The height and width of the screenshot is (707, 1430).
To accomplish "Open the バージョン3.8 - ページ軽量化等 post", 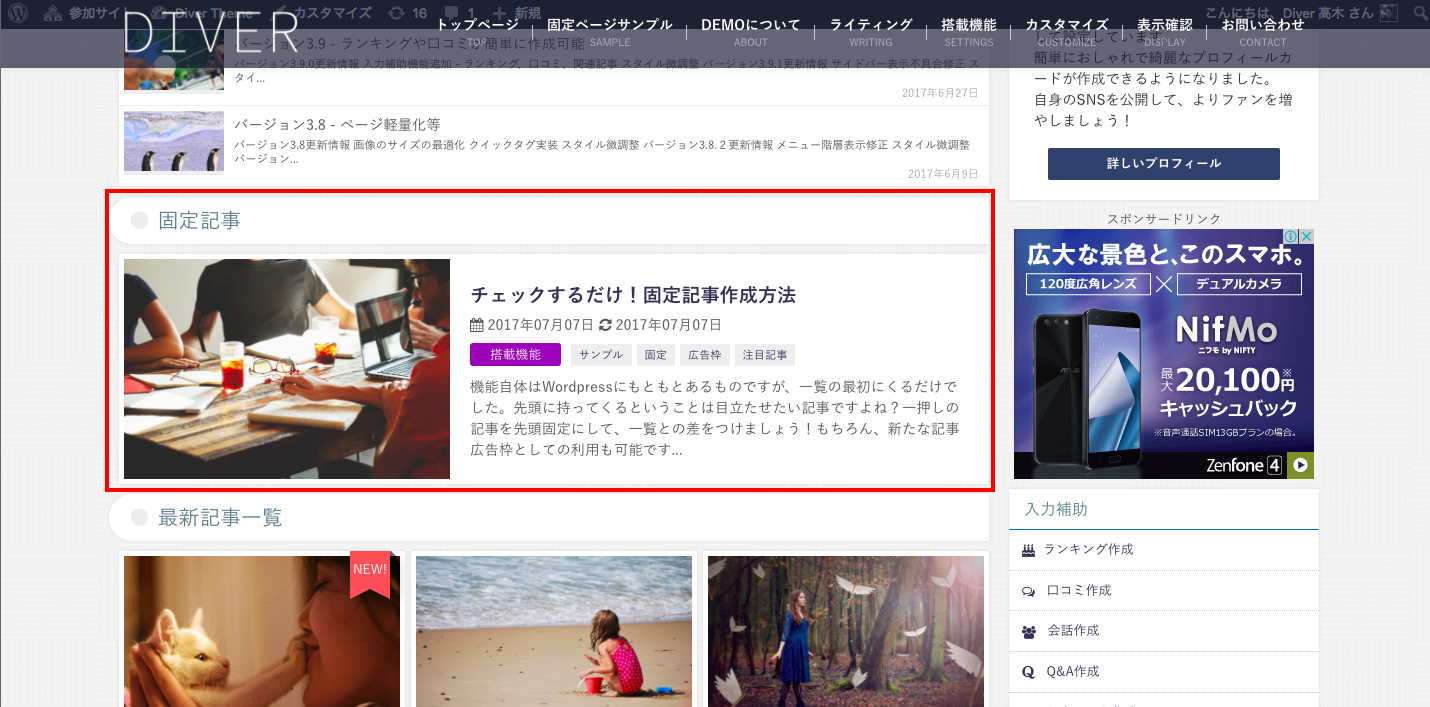I will [337, 125].
